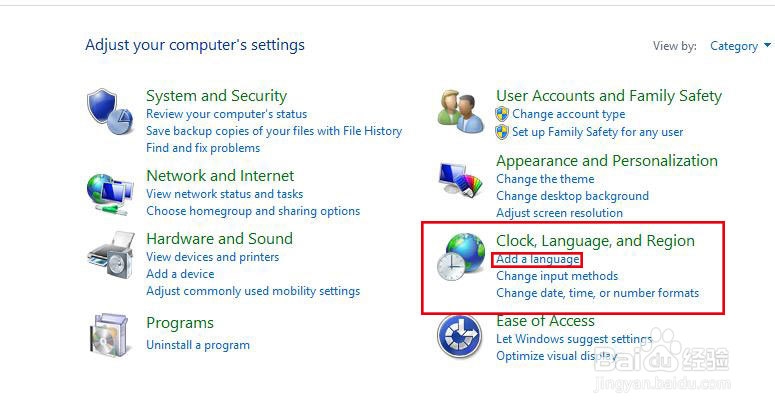The image size is (775, 411).
Task: Click the Clock, Language, and Region globe icon
Action: [x=461, y=263]
